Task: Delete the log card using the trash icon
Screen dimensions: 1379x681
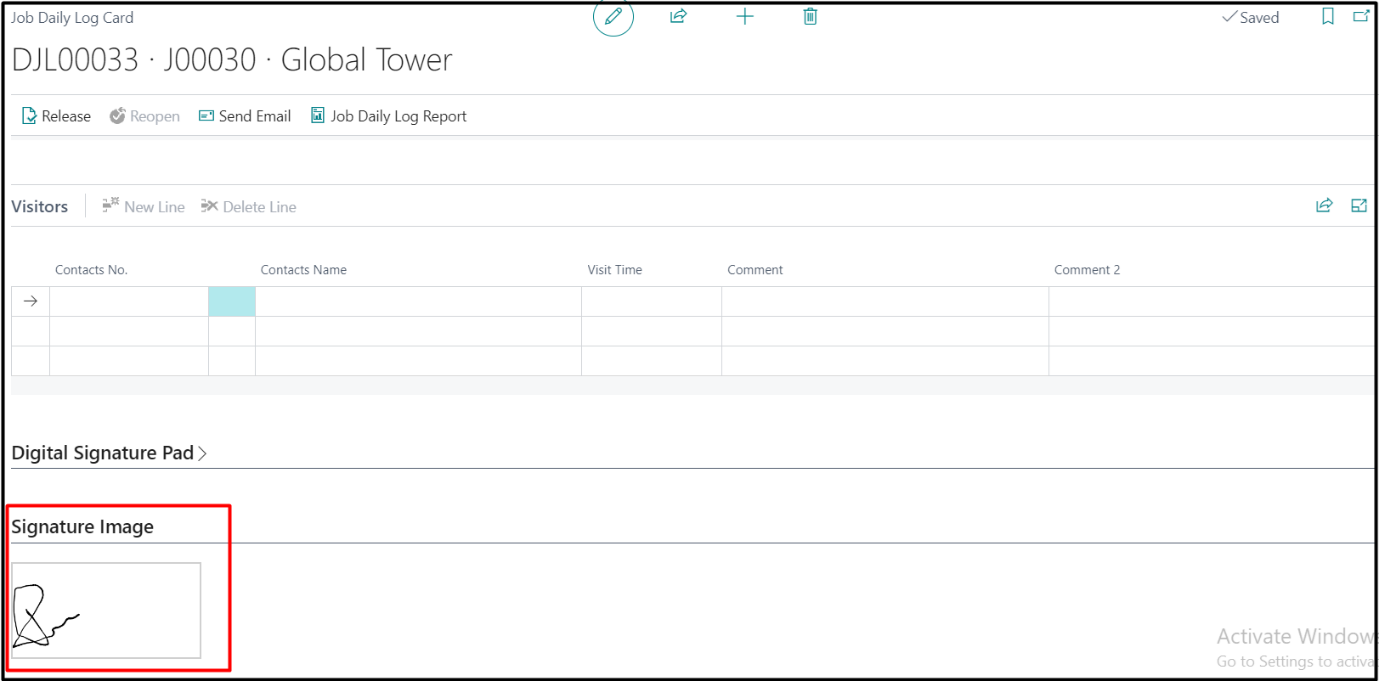Action: click(809, 16)
